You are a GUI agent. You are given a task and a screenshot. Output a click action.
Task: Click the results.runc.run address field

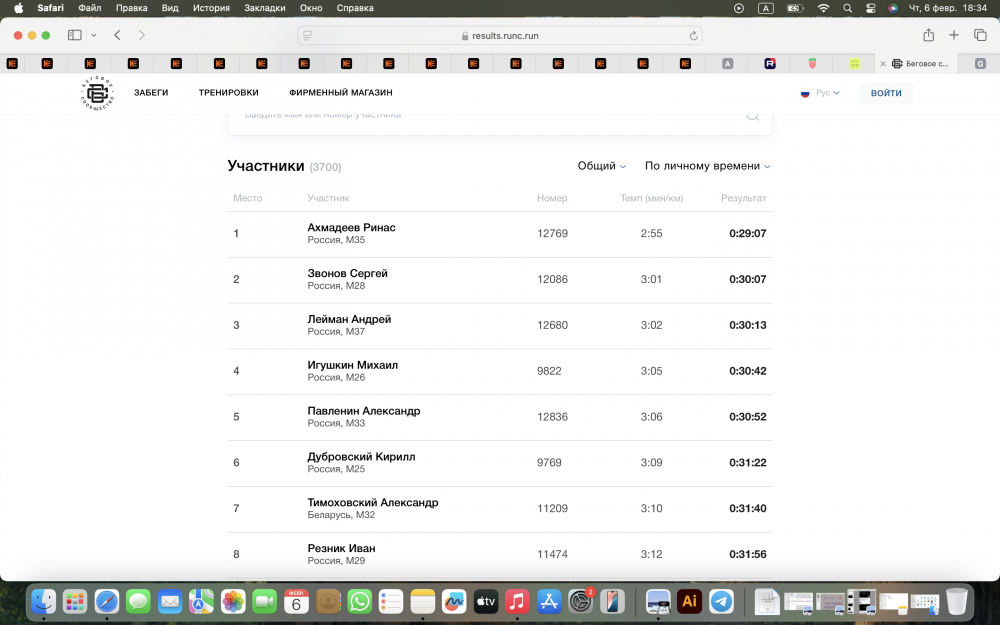click(500, 36)
